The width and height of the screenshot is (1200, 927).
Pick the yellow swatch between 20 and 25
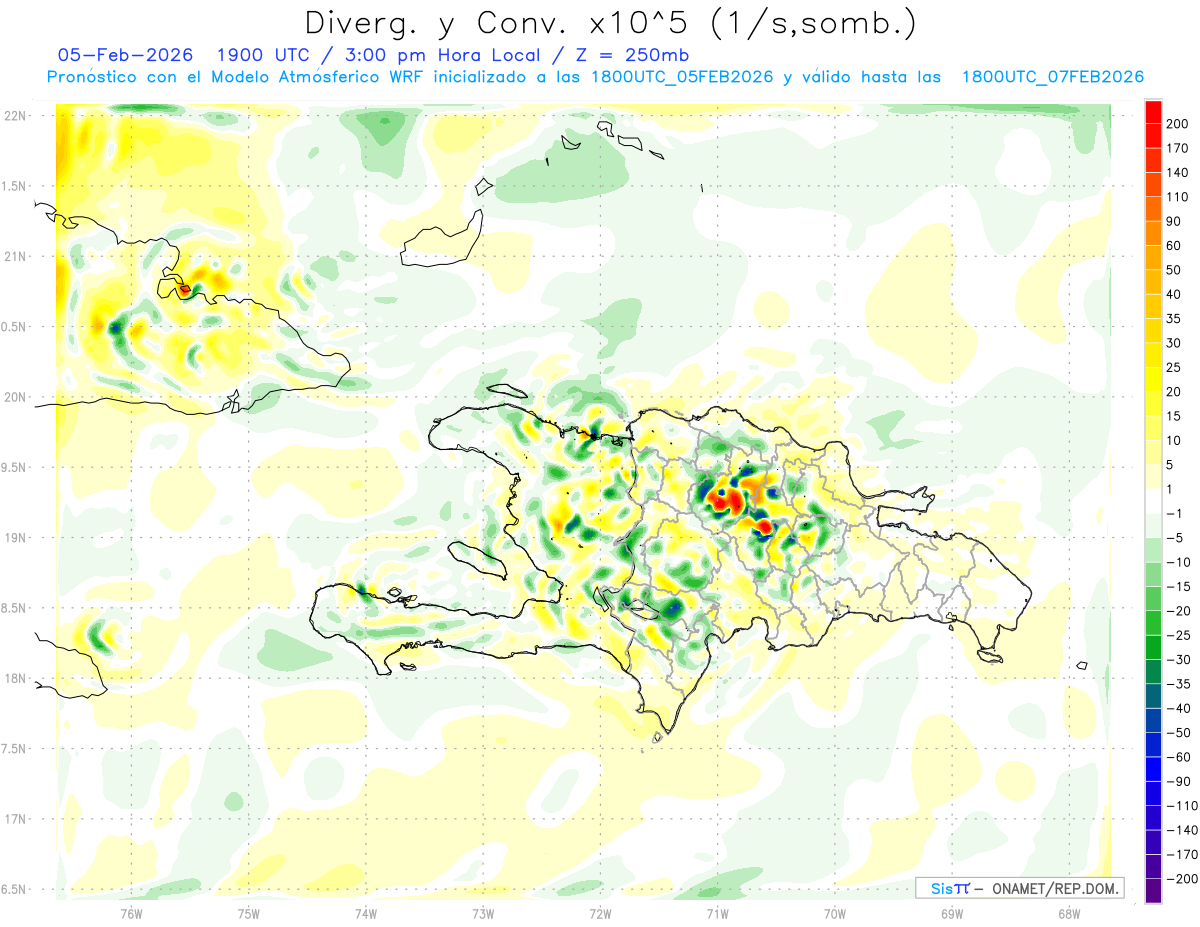(1153, 380)
